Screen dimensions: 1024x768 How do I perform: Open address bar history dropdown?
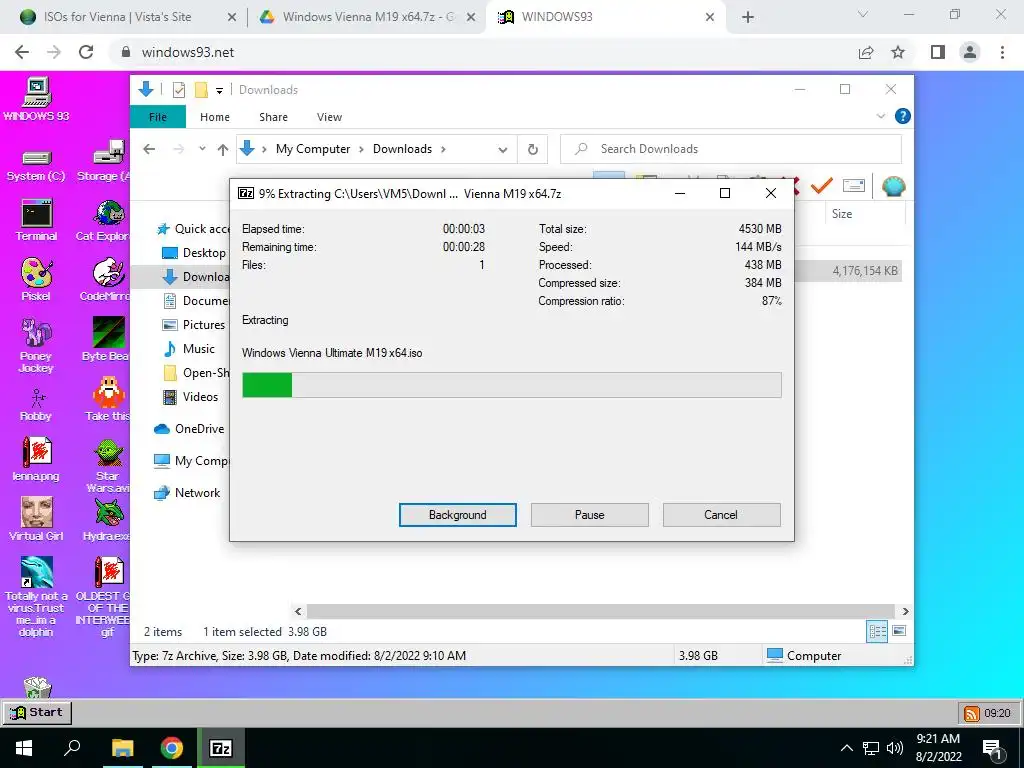coord(503,150)
